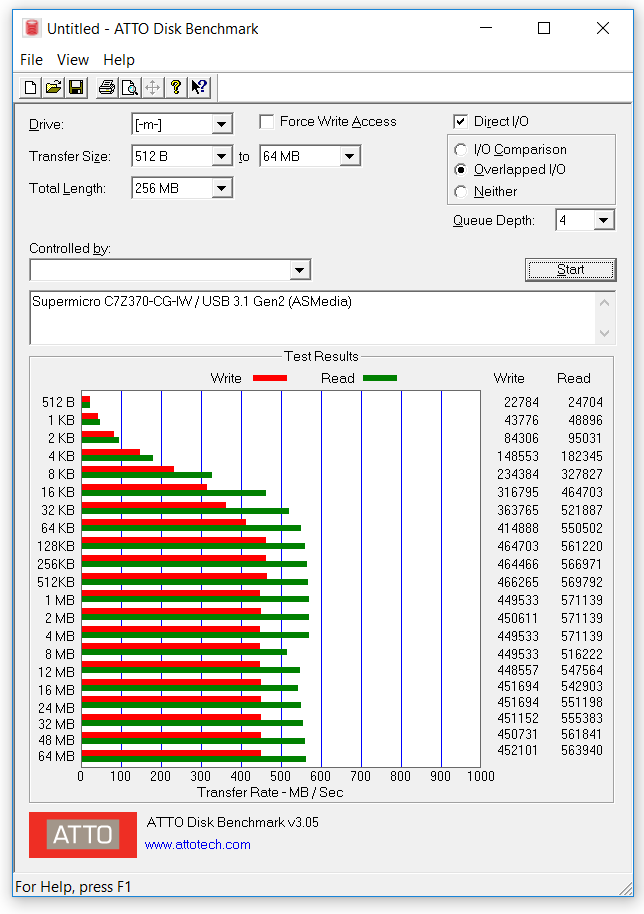Screen dimensions: 644x914
Task: Click the Start button
Action: [x=570, y=270]
